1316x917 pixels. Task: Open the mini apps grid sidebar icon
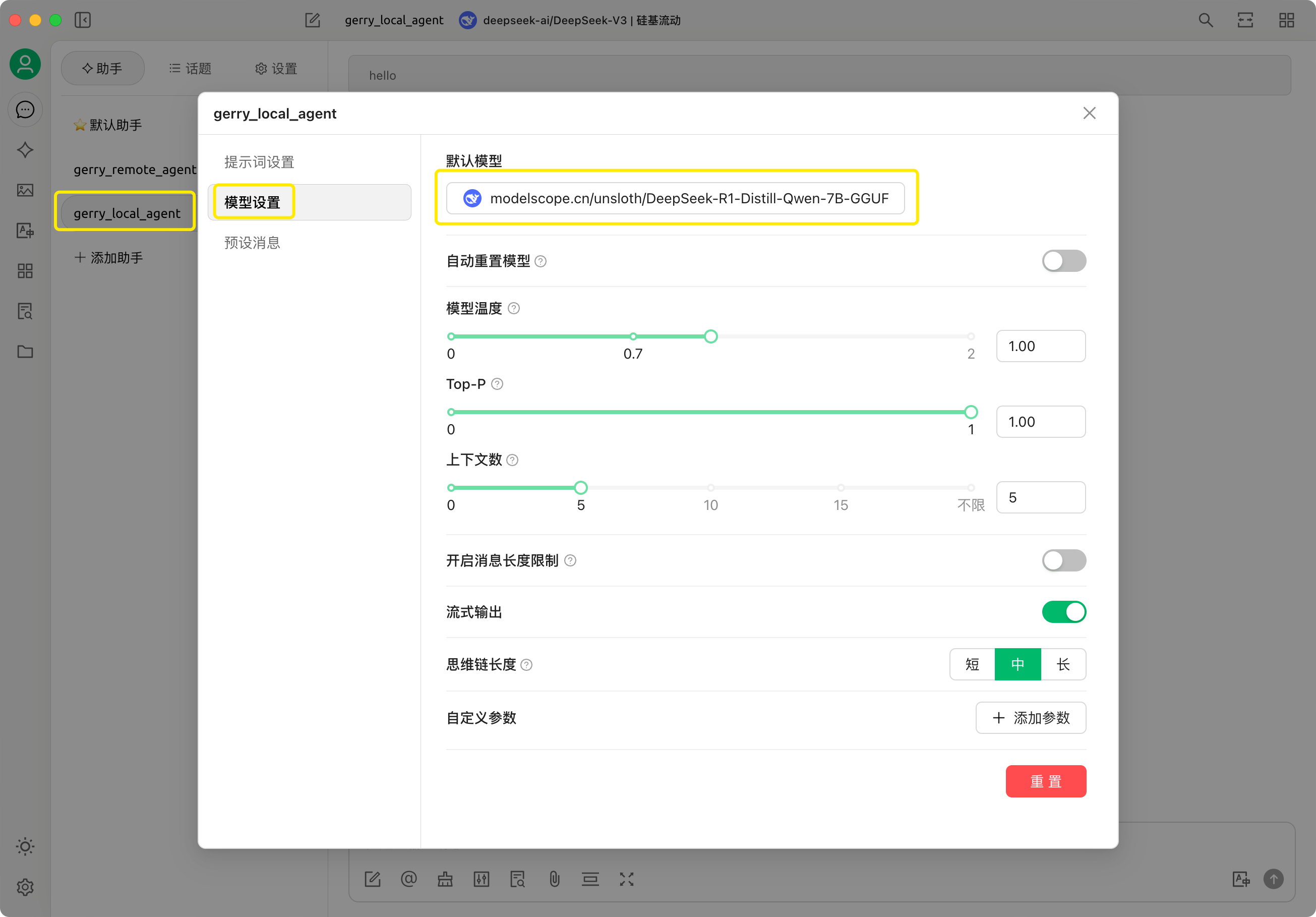25,271
